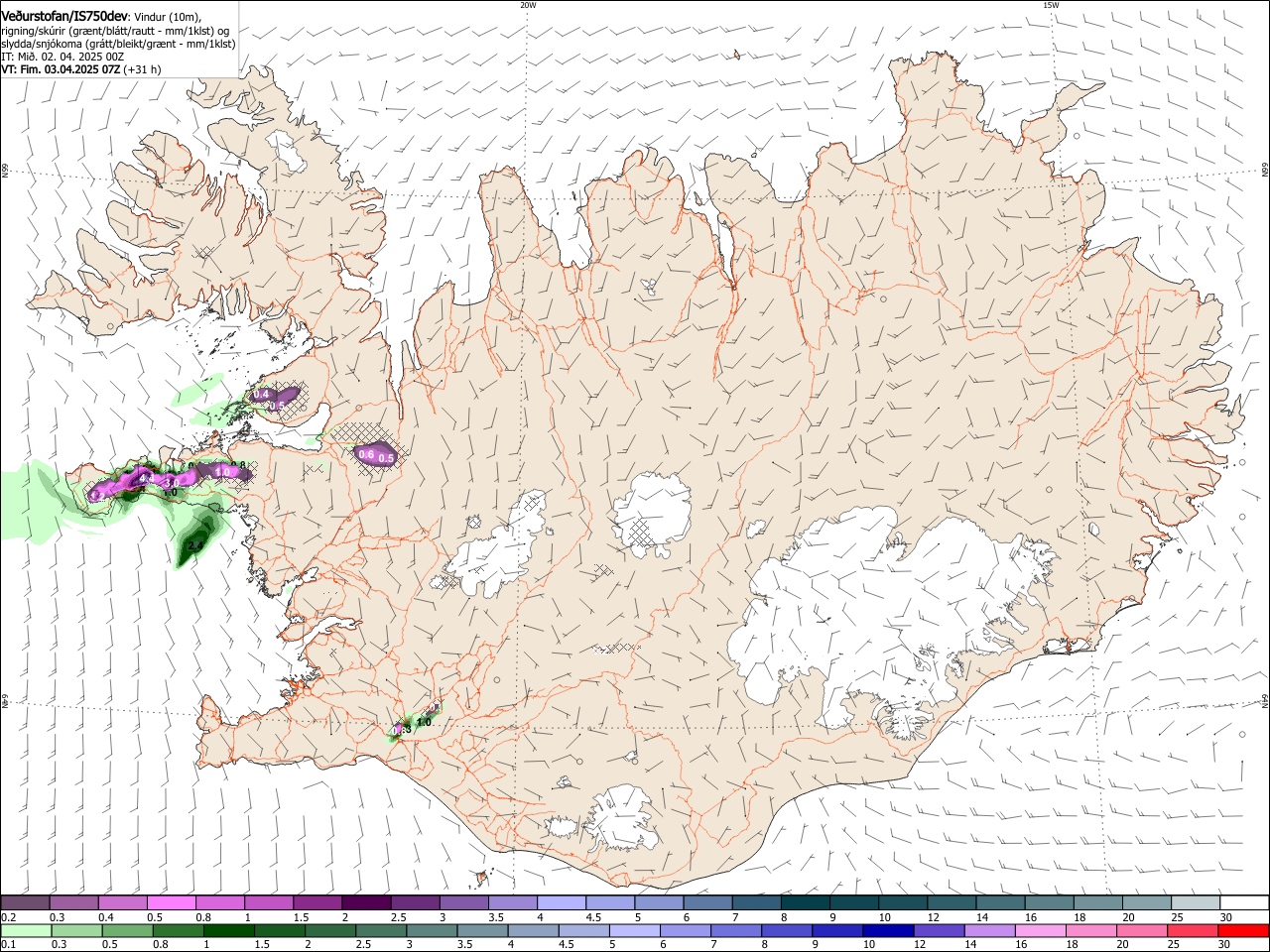Pick the light purple lower swatch between 14 and 16
Viewport: 1270px width, 952px height.
[x=989, y=930]
